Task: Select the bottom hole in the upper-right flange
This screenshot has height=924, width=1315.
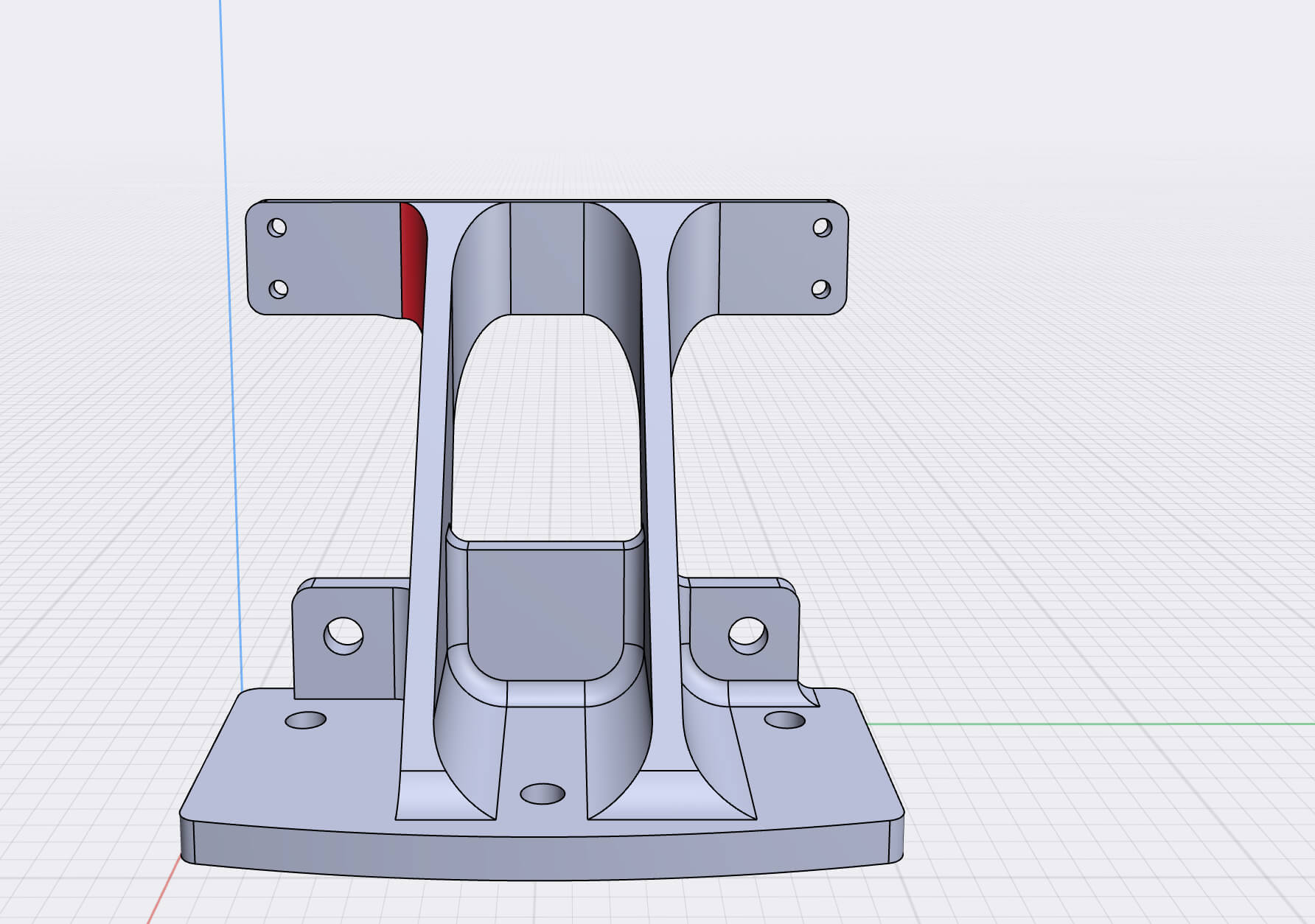Action: pos(821,289)
